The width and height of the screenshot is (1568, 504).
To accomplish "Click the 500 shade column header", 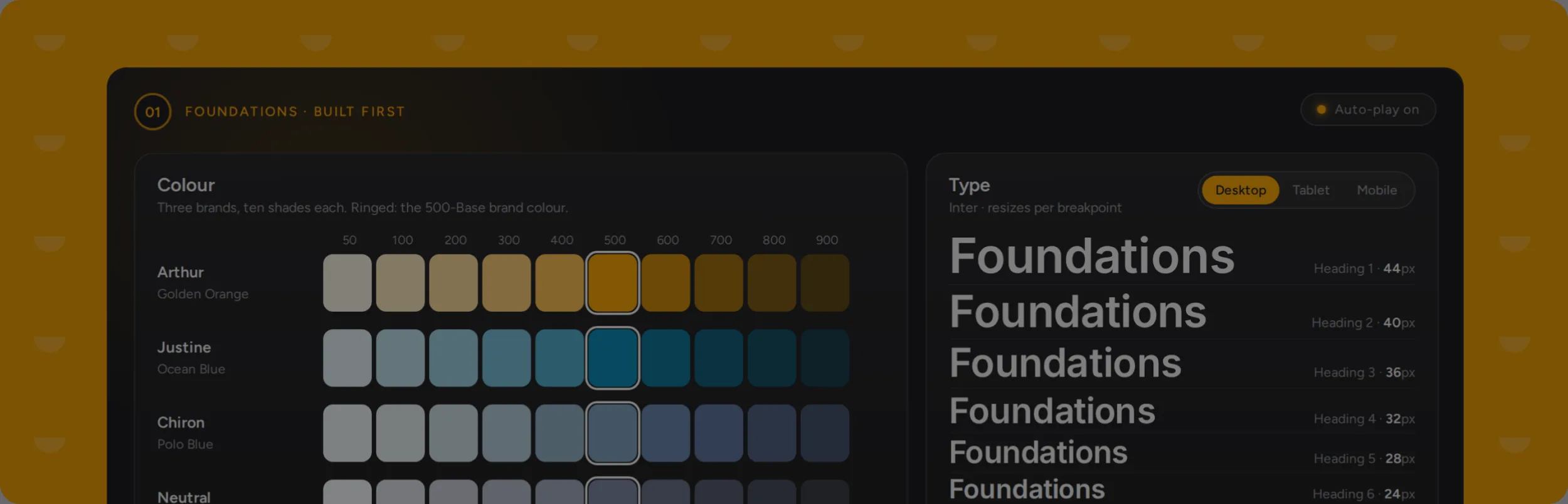I will (x=615, y=240).
